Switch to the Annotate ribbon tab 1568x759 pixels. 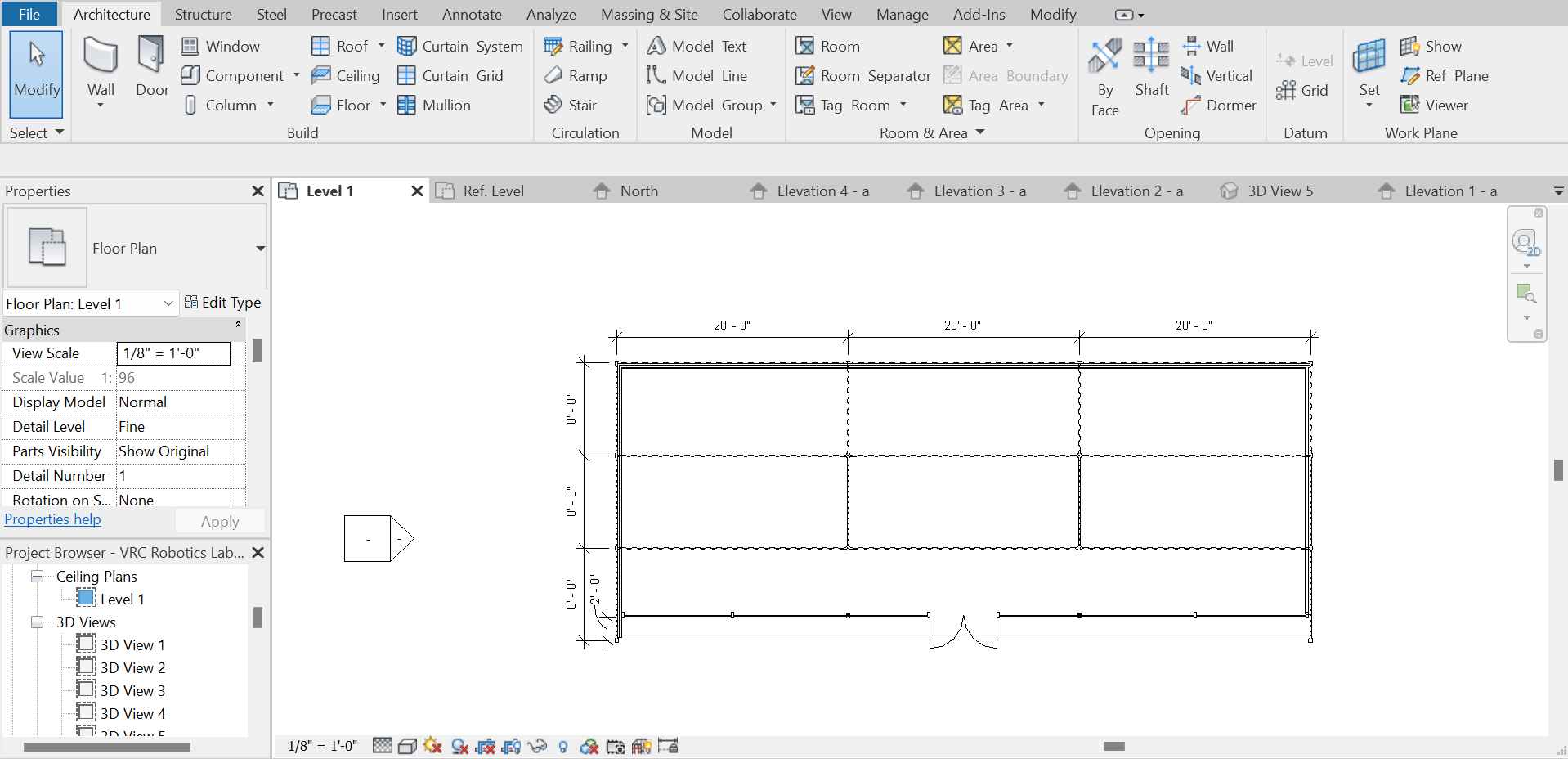(472, 14)
